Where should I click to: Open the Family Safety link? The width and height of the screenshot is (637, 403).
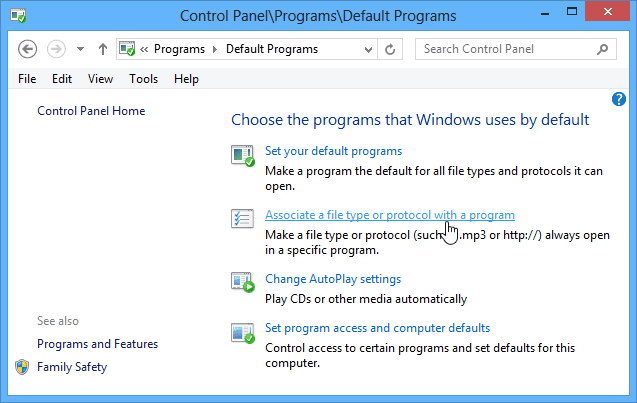click(x=72, y=367)
